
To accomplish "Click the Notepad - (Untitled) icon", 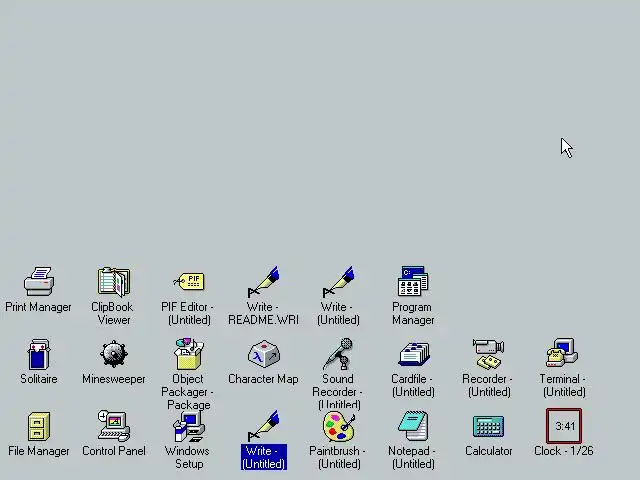I will coord(413,426).
